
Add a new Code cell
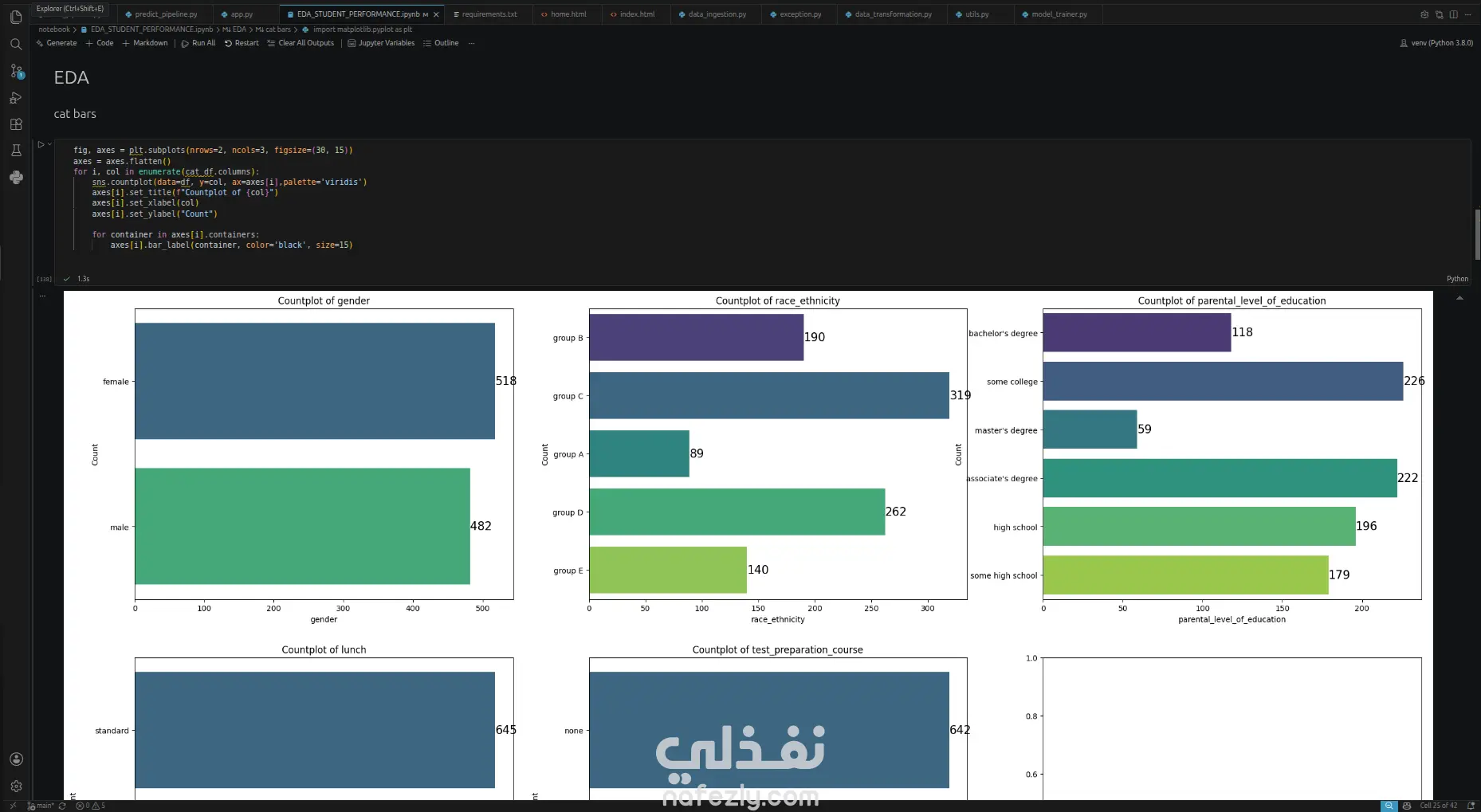pos(100,43)
